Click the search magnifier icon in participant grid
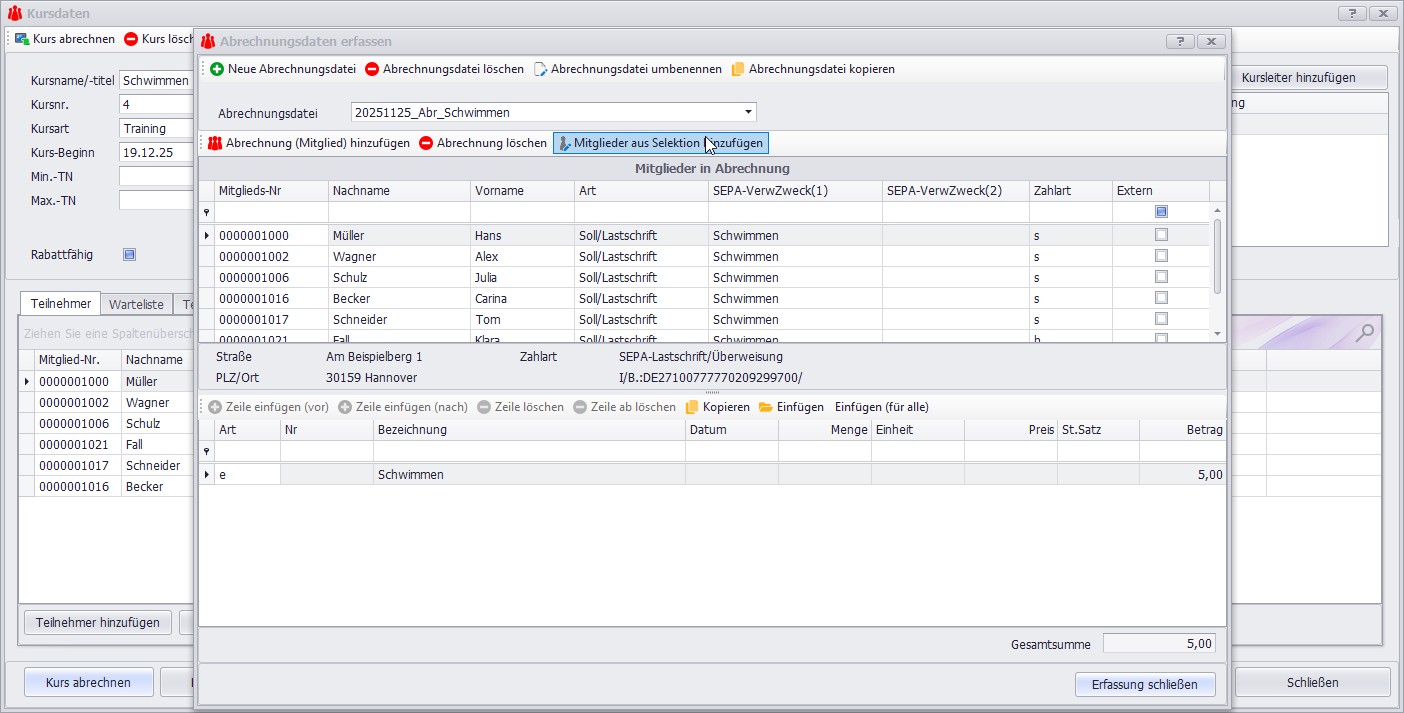 coord(1364,332)
